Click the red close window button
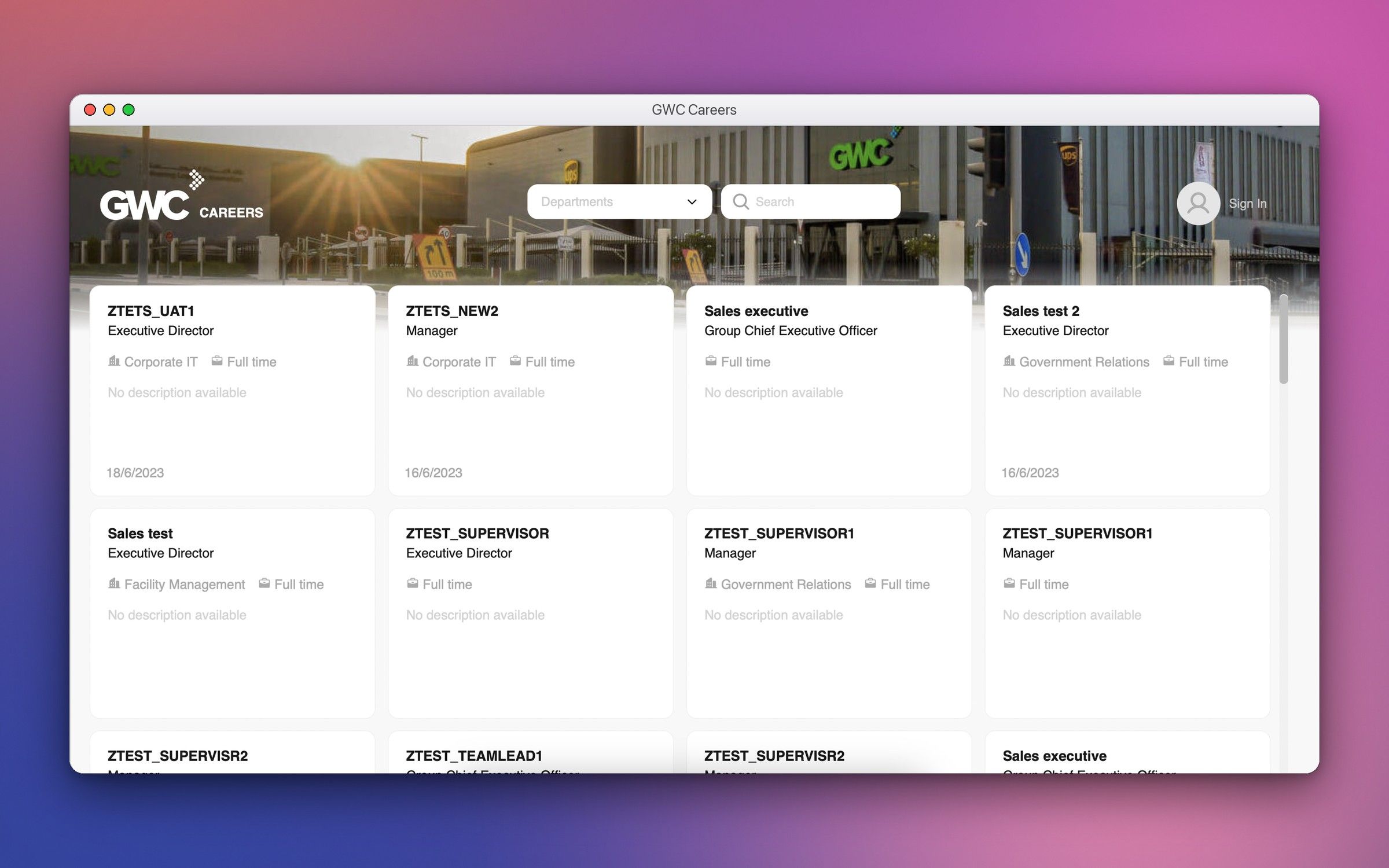 pos(90,110)
